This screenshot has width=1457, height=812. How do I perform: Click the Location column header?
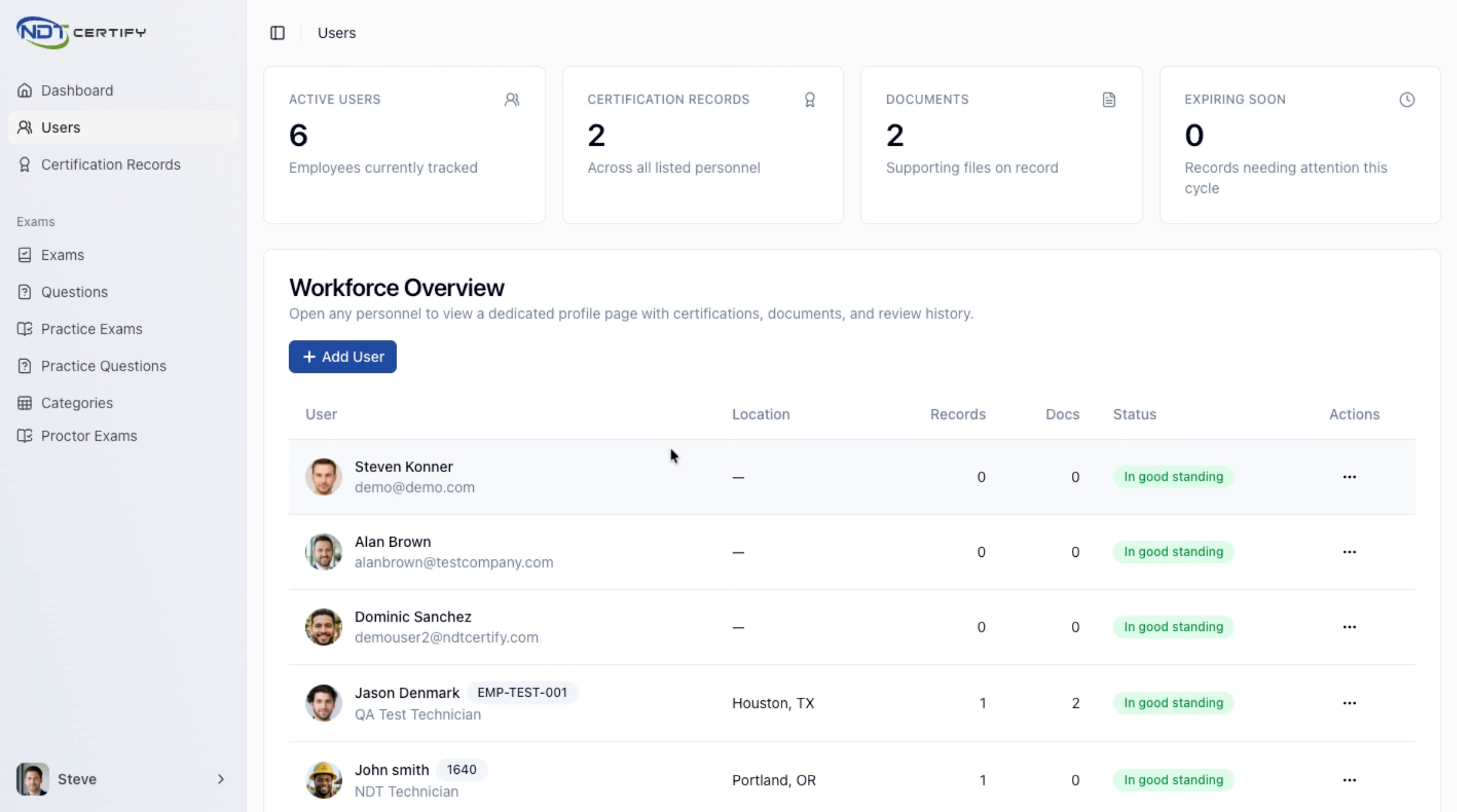761,414
